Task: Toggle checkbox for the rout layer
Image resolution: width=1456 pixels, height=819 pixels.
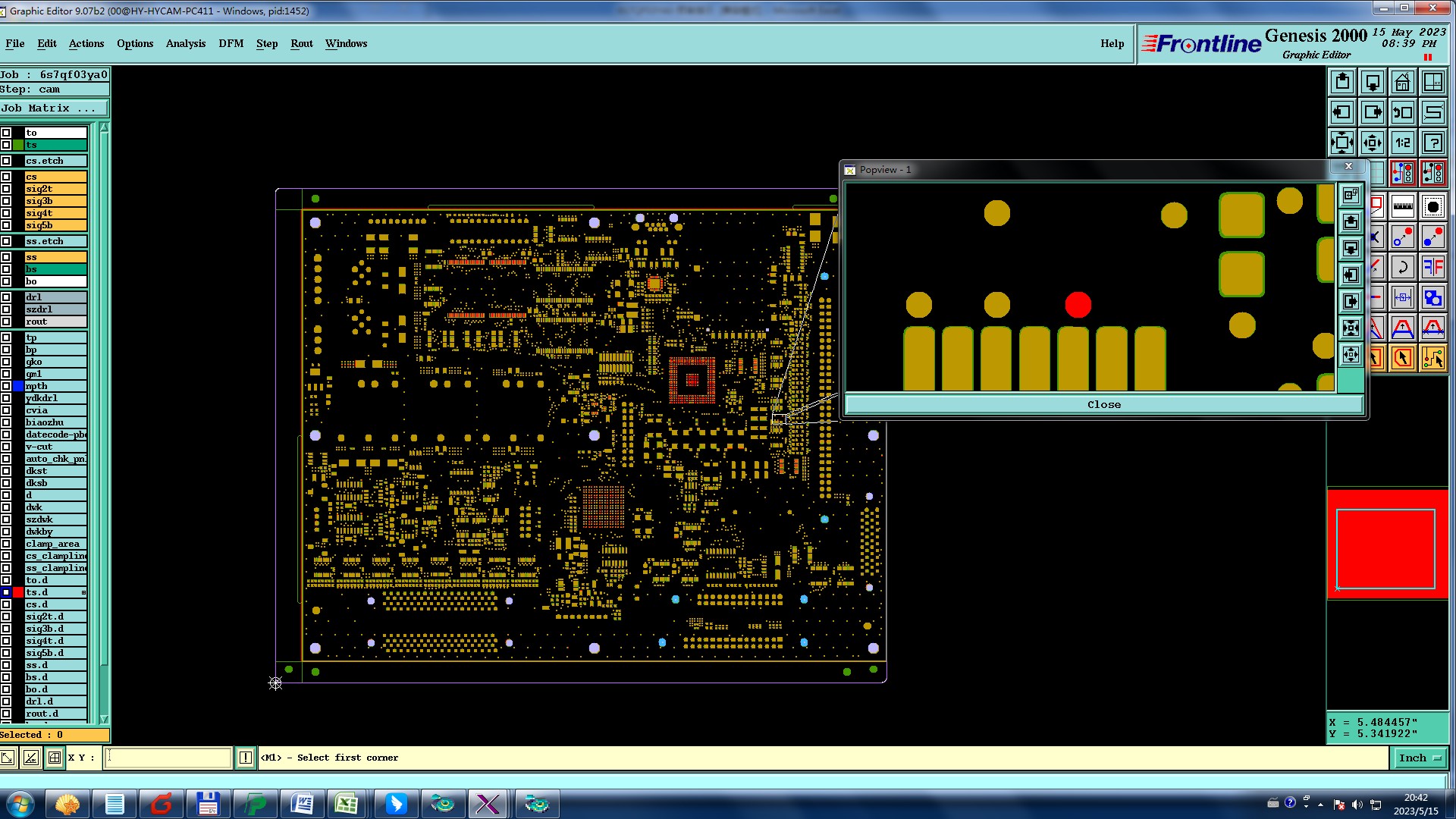Action: (x=6, y=322)
